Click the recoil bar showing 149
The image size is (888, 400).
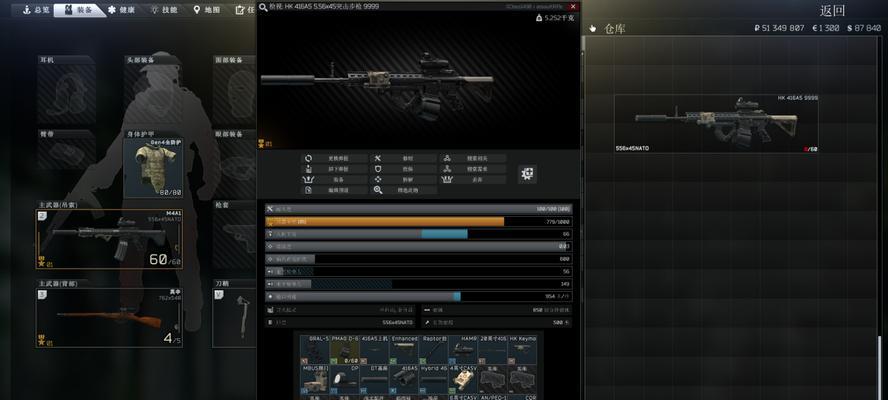tap(419, 284)
